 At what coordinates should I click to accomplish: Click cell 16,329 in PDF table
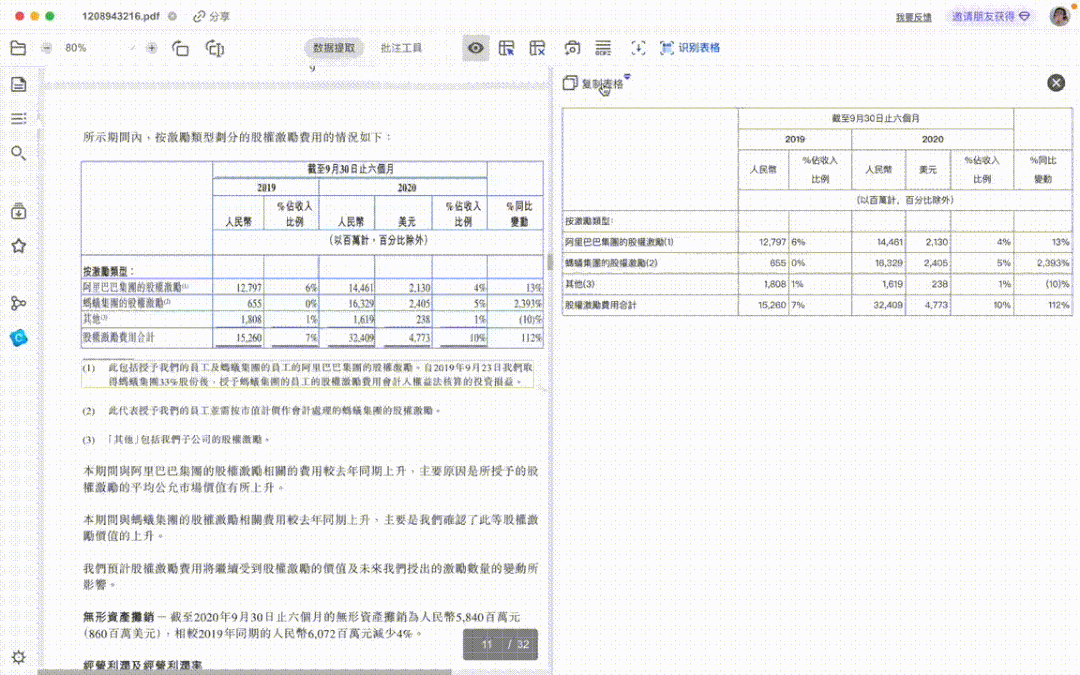347,303
